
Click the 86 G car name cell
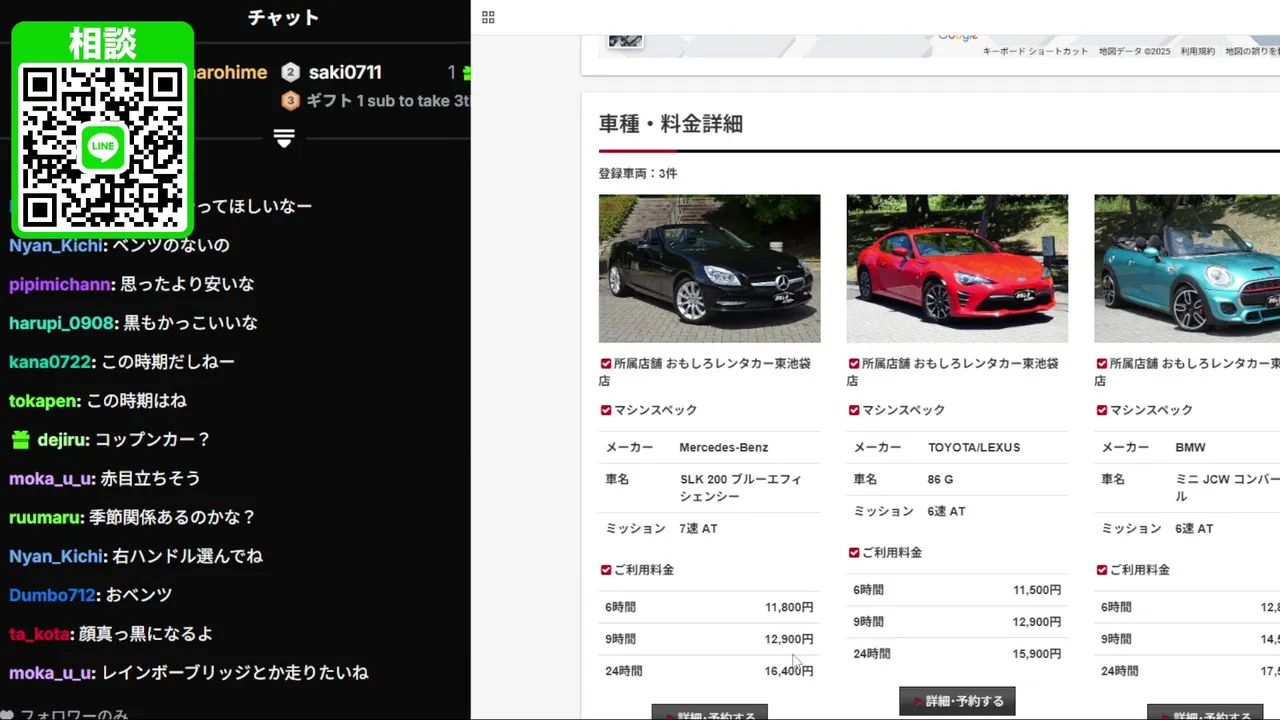[941, 479]
